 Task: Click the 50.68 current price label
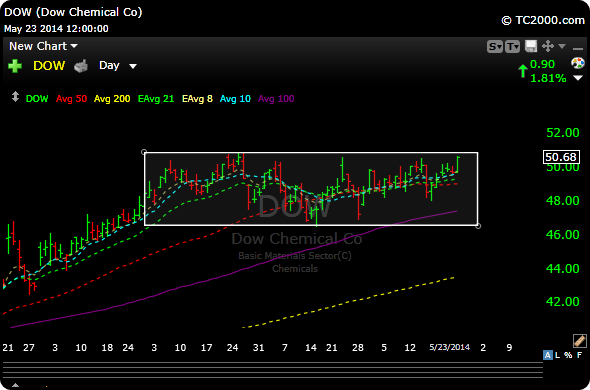[x=561, y=157]
